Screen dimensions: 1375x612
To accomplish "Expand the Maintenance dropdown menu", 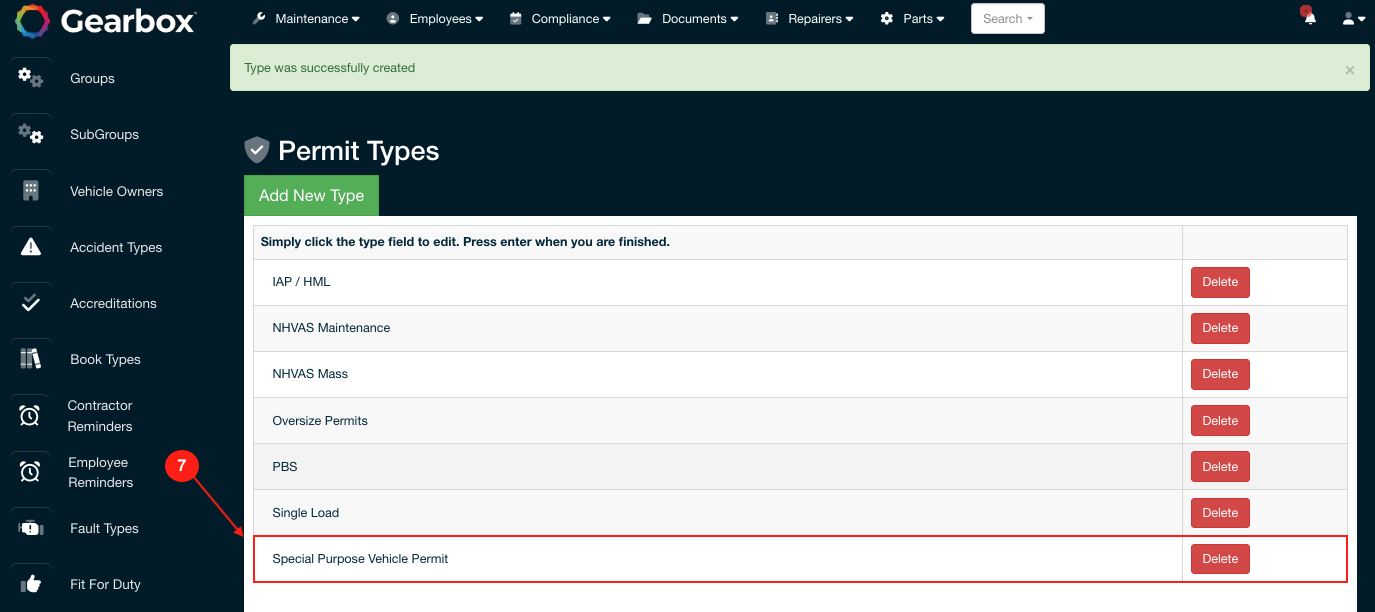I will [306, 19].
